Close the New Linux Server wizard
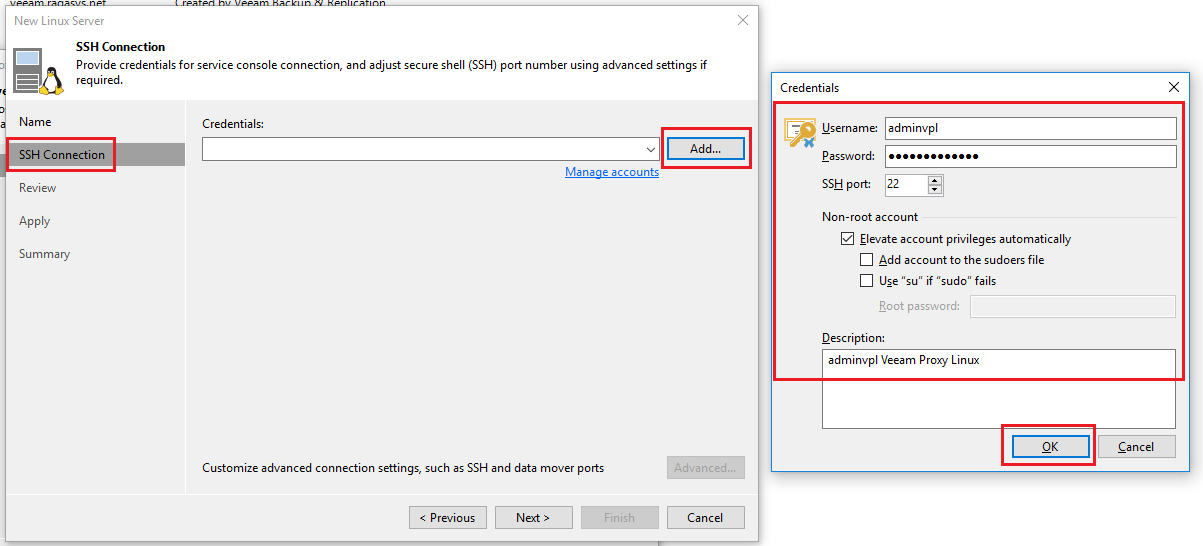Viewport: 1203px width, 546px height. (x=742, y=20)
